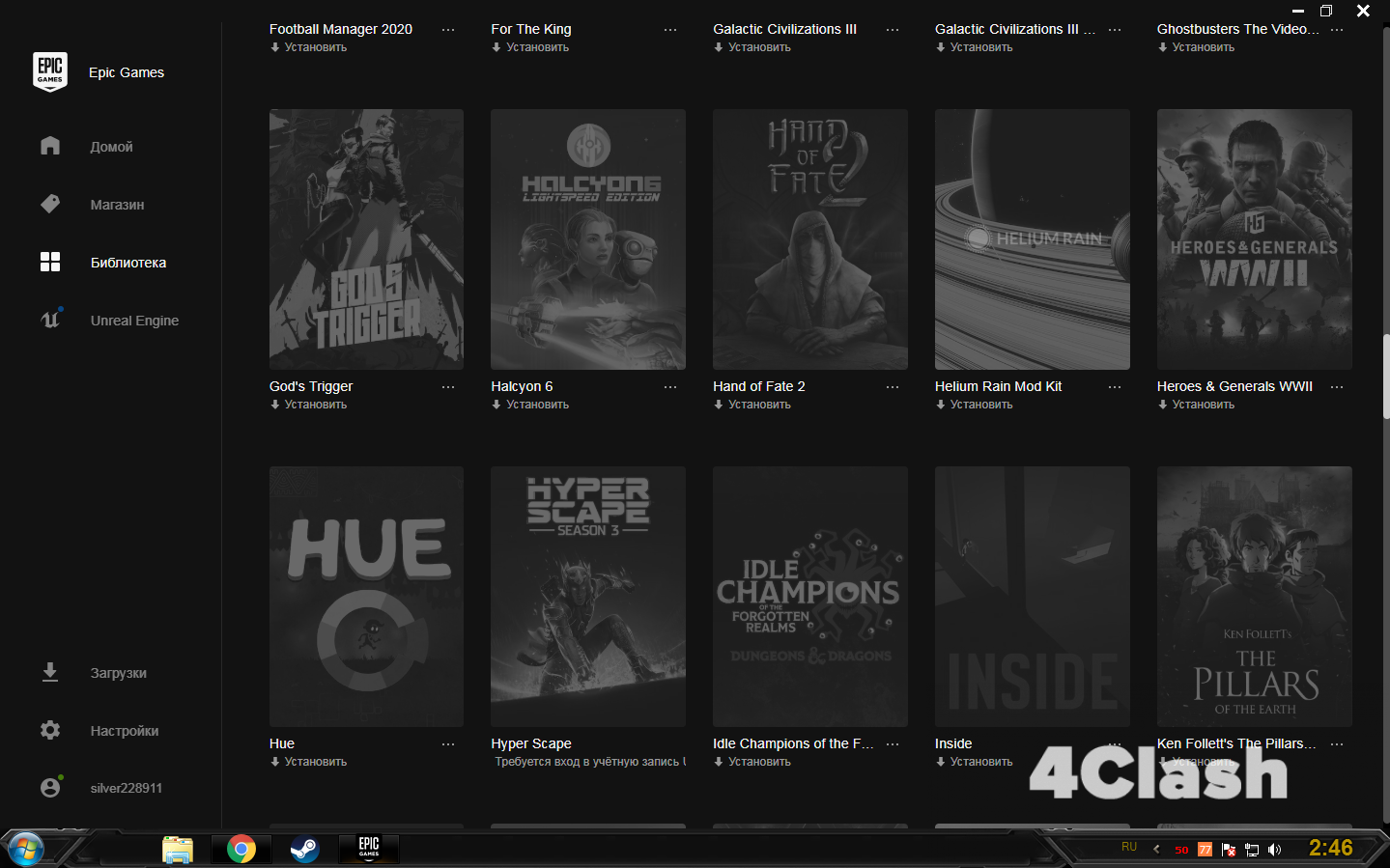Click Установить under Halcyon 6
The height and width of the screenshot is (868, 1390).
[530, 405]
